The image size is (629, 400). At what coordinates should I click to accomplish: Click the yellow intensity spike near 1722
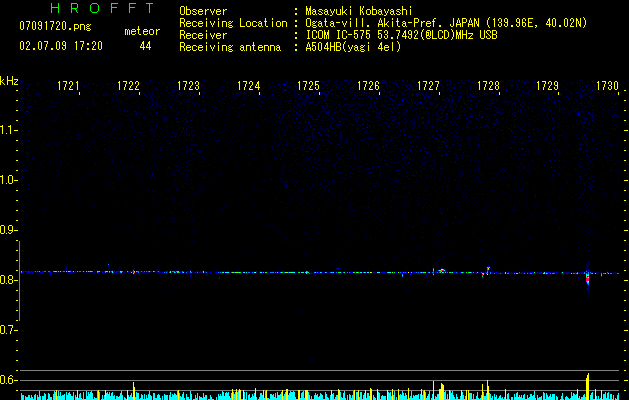pyautogui.click(x=134, y=391)
